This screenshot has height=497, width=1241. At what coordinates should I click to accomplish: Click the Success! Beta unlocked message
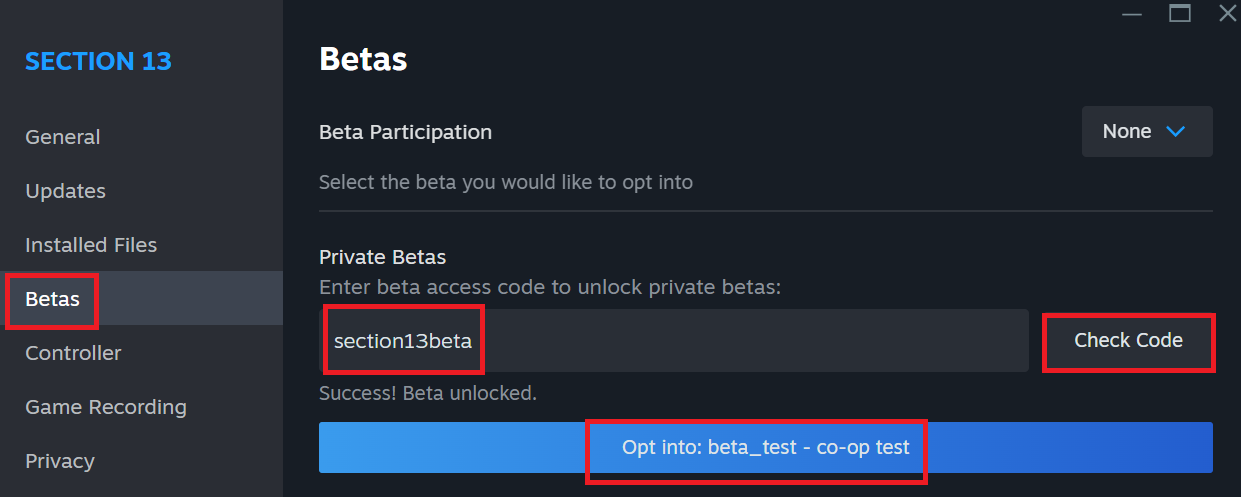point(427,393)
